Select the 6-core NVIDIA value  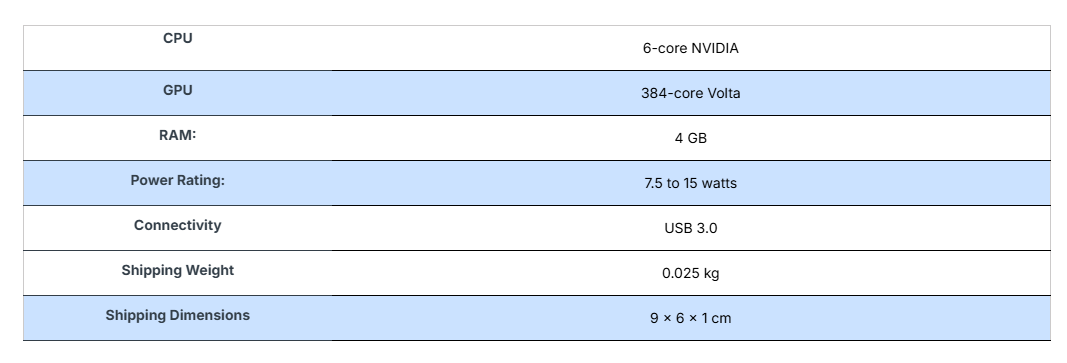pyautogui.click(x=691, y=48)
